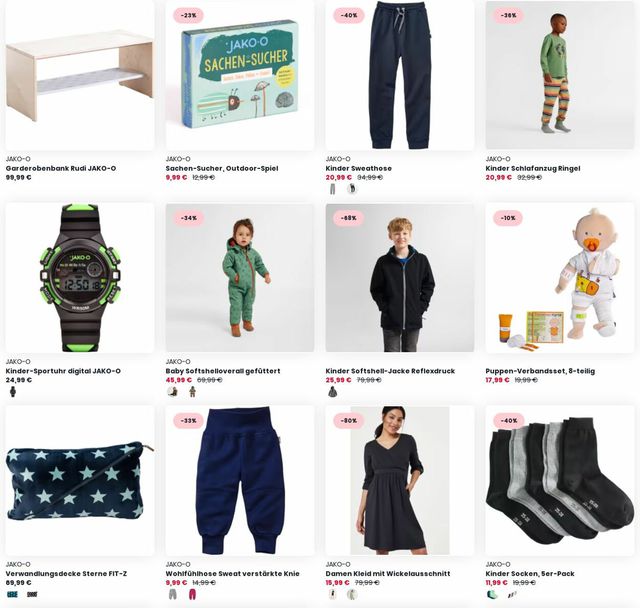
Task: Click the -40% badge on Kinder Socken
Action: pos(509,420)
